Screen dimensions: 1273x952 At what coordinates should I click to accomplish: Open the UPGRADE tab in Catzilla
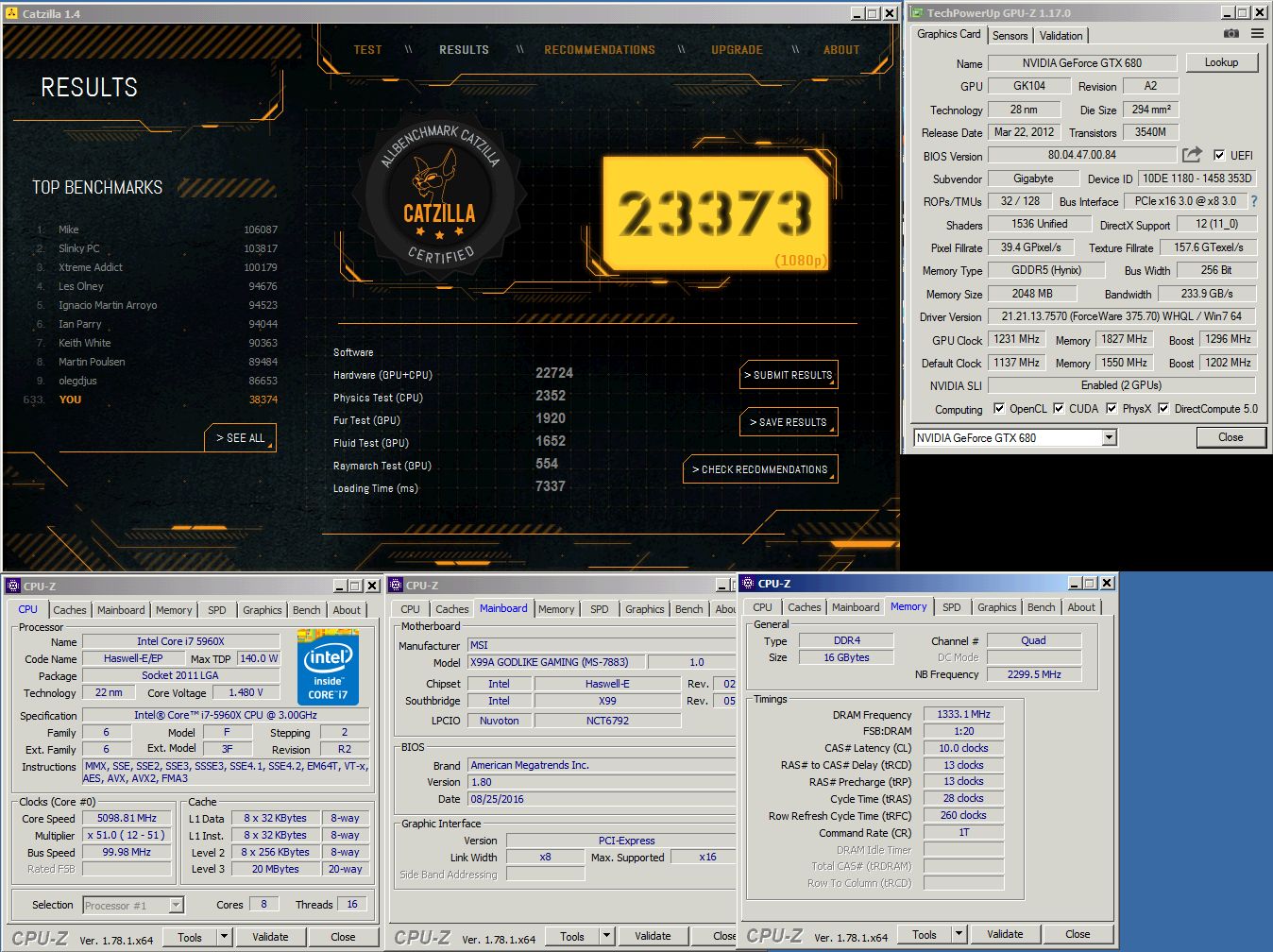(x=737, y=50)
